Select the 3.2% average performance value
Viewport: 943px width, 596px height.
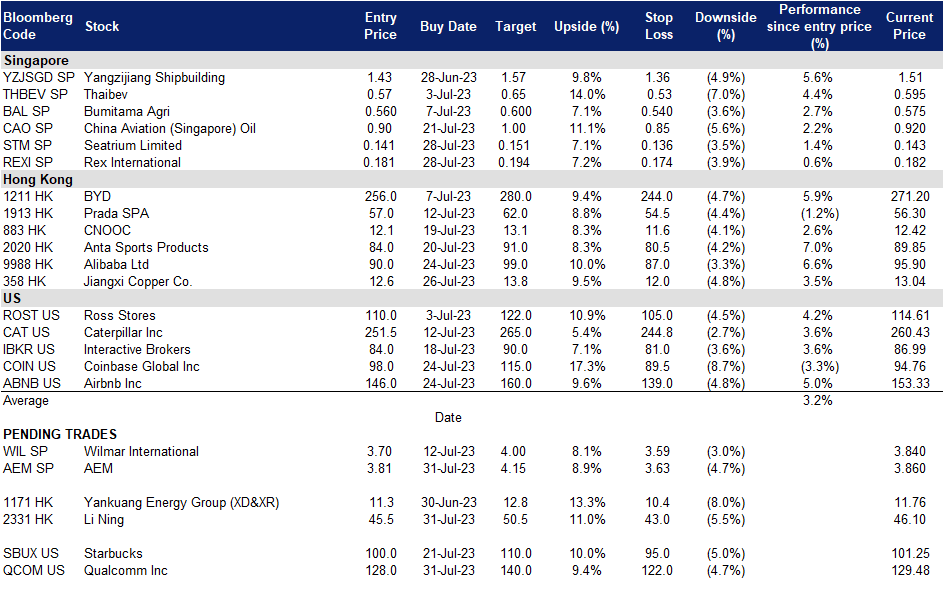[x=818, y=401]
